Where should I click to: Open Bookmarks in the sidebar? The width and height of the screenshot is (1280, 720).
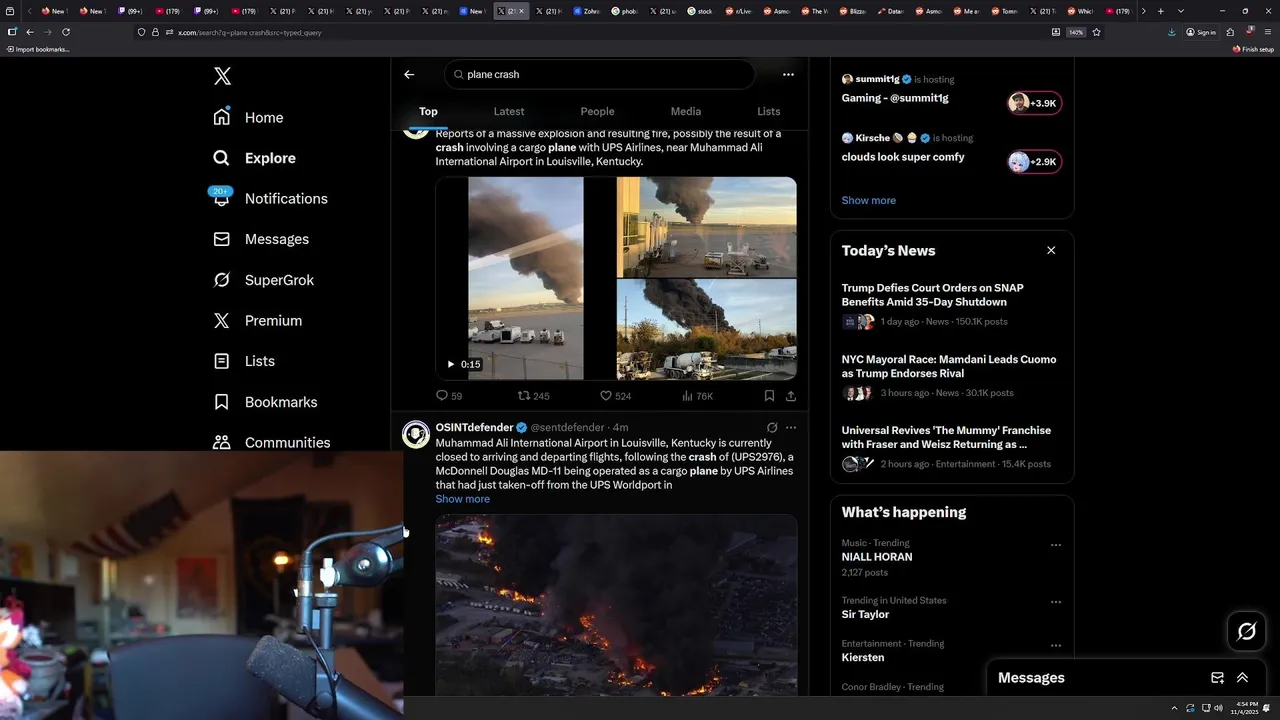(x=266, y=402)
